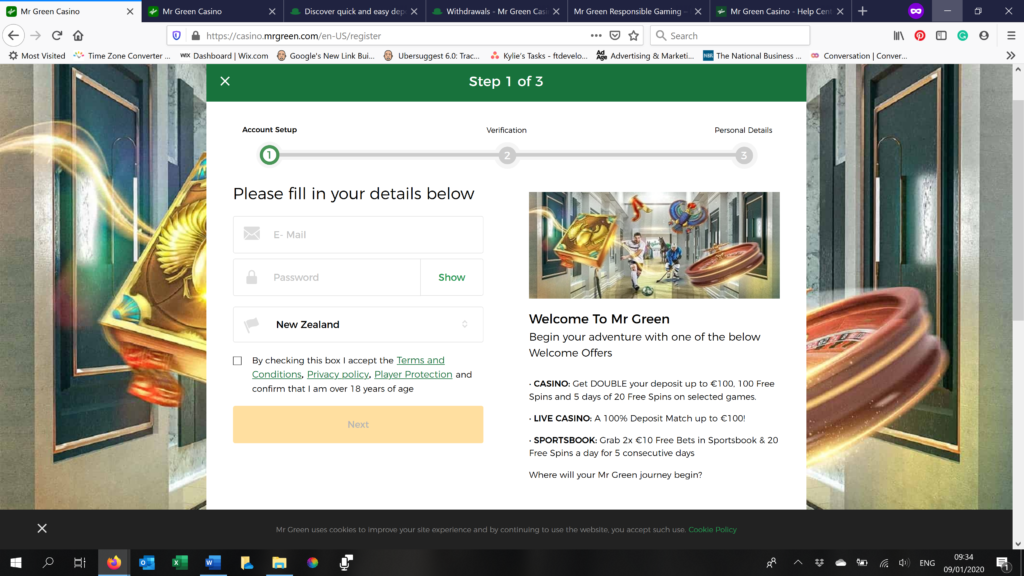Open Word from the taskbar
The image size is (1024, 576).
click(x=213, y=562)
